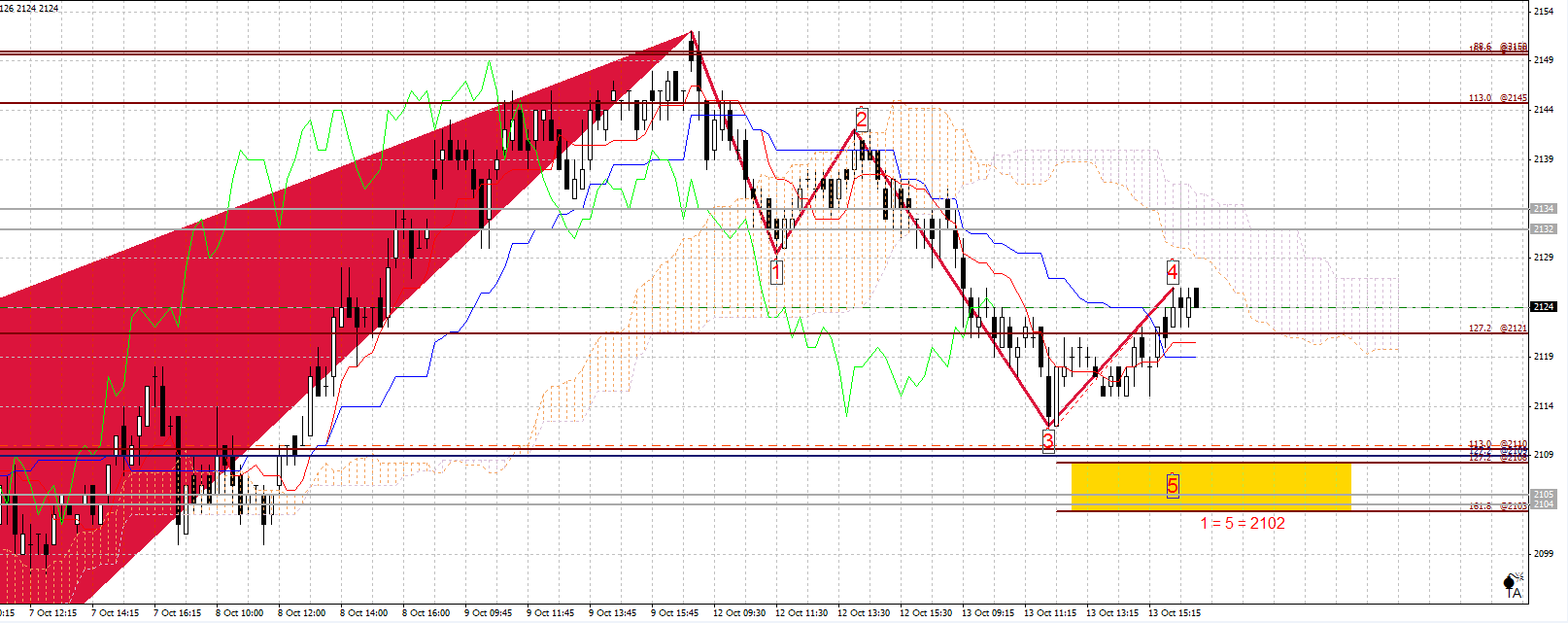Click the 2119 price axis value

[x=1544, y=357]
